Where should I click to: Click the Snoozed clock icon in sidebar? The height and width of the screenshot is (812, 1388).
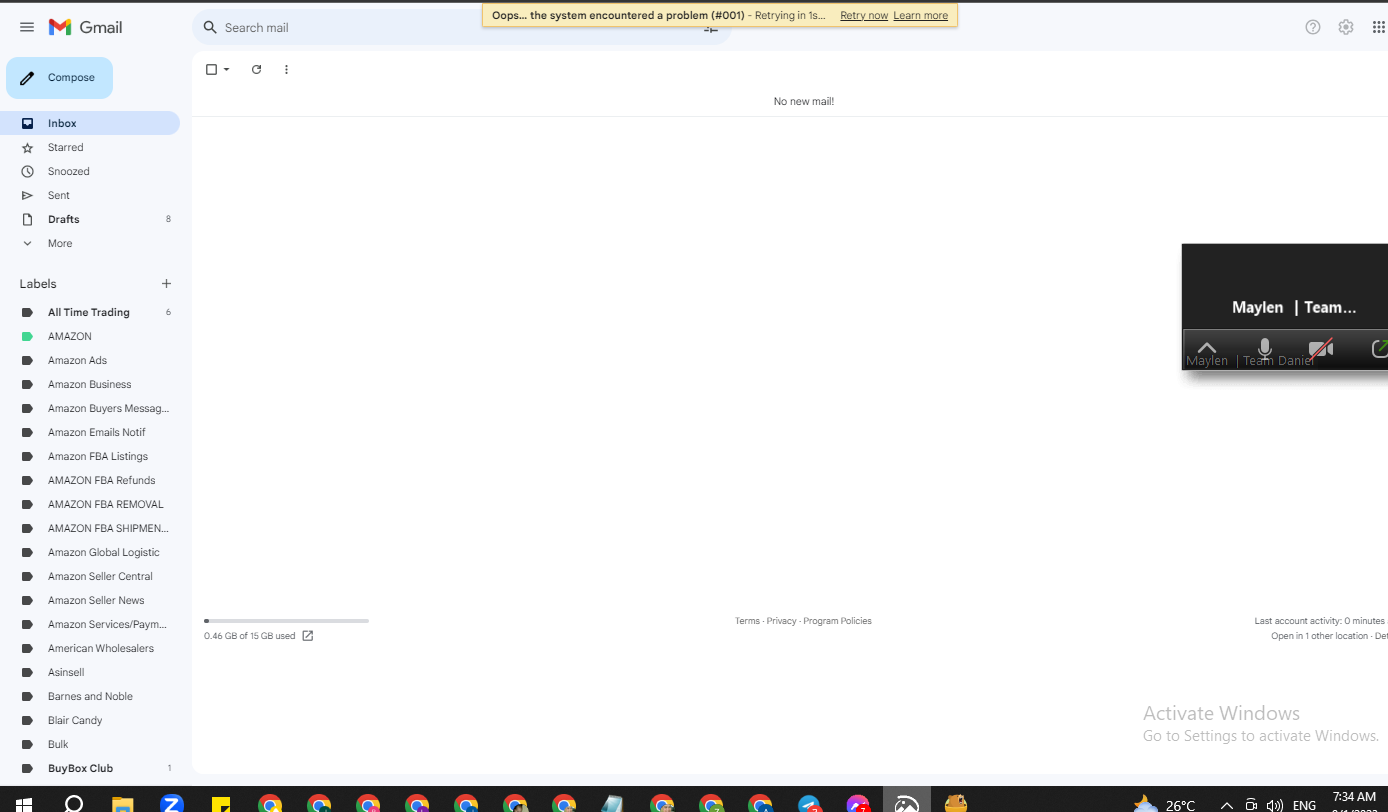28,171
